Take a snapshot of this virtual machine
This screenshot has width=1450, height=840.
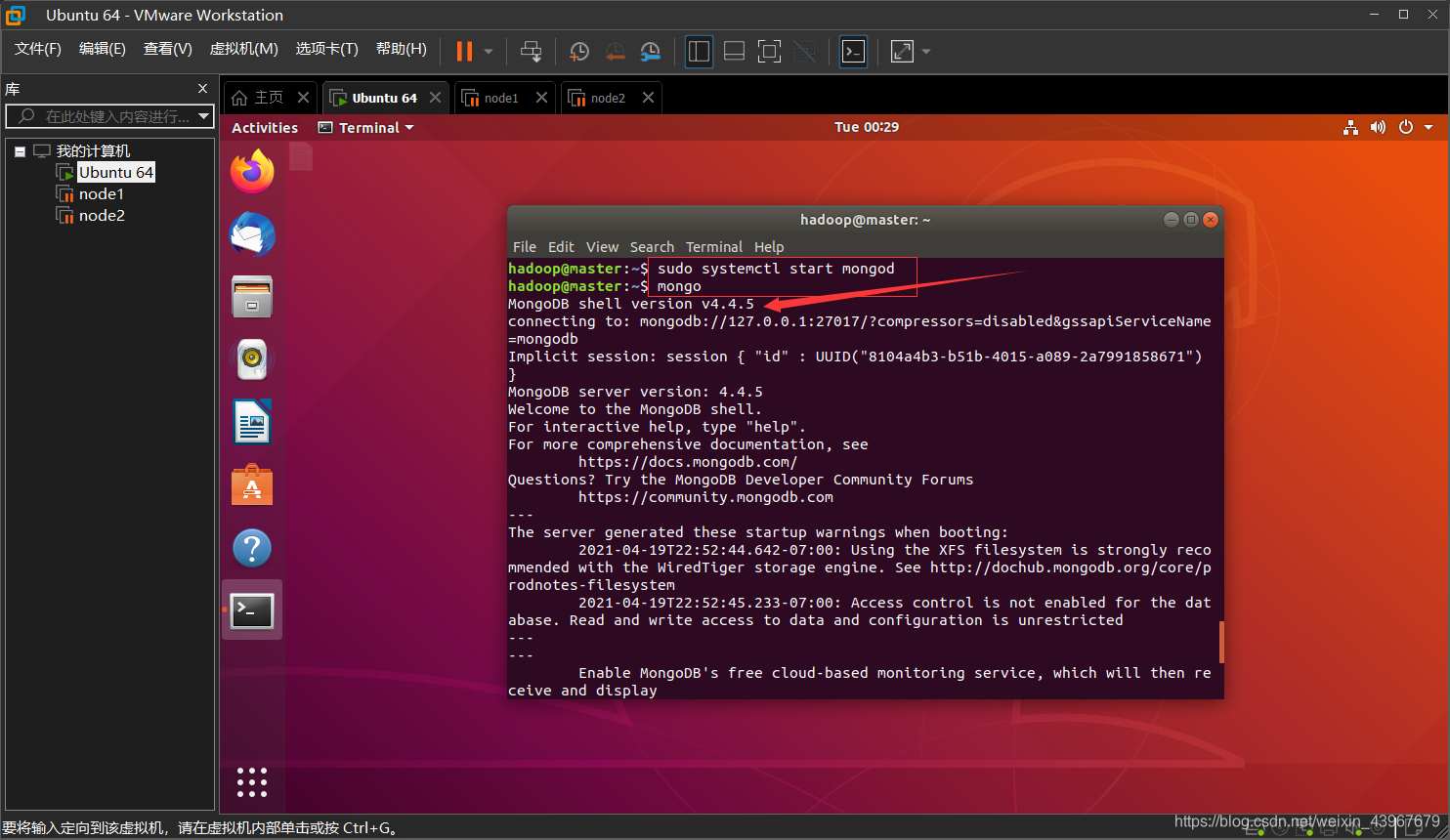click(579, 51)
